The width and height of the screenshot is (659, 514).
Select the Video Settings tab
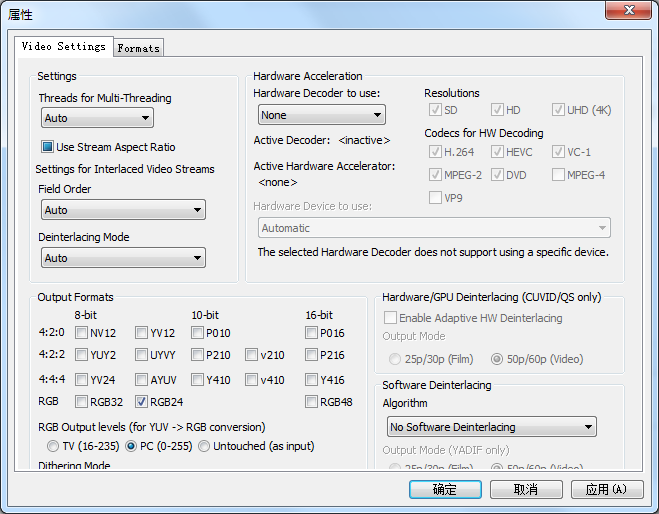(x=63, y=46)
